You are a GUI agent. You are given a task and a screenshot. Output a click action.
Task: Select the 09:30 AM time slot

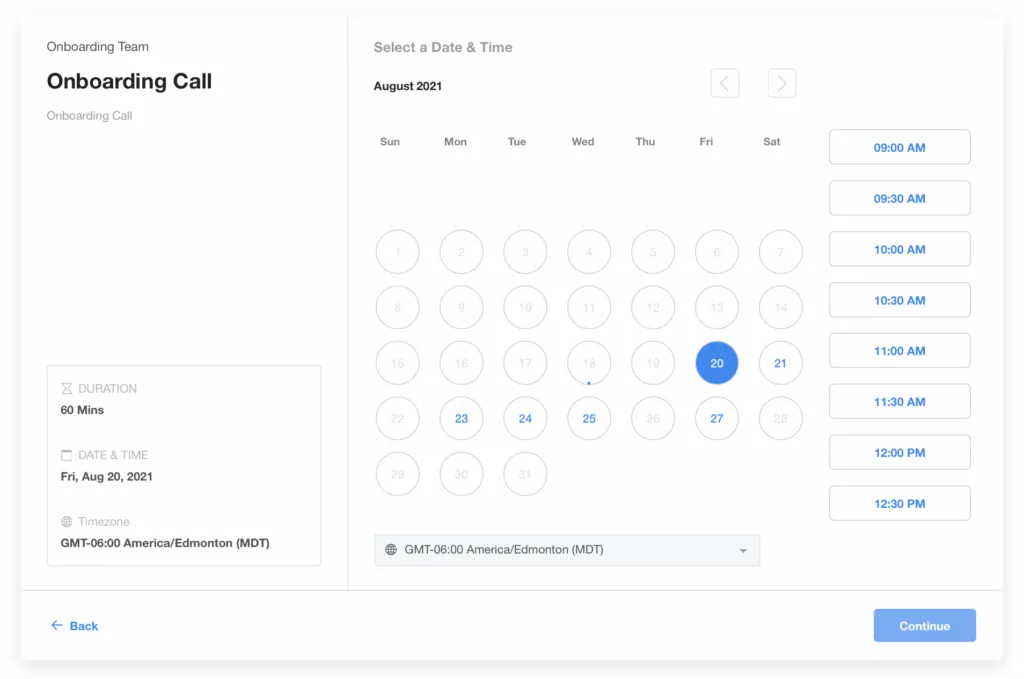click(899, 198)
